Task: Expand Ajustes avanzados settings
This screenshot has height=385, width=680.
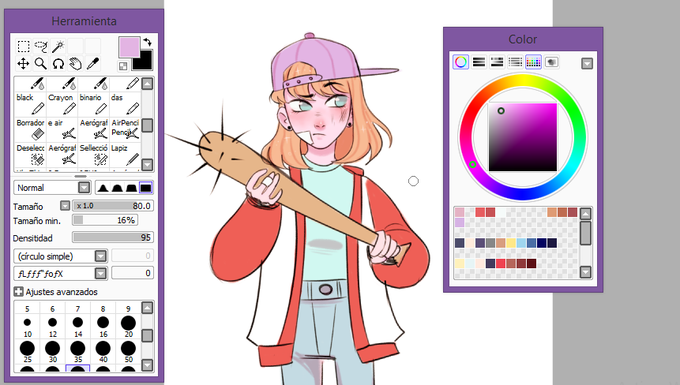Action: click(19, 292)
